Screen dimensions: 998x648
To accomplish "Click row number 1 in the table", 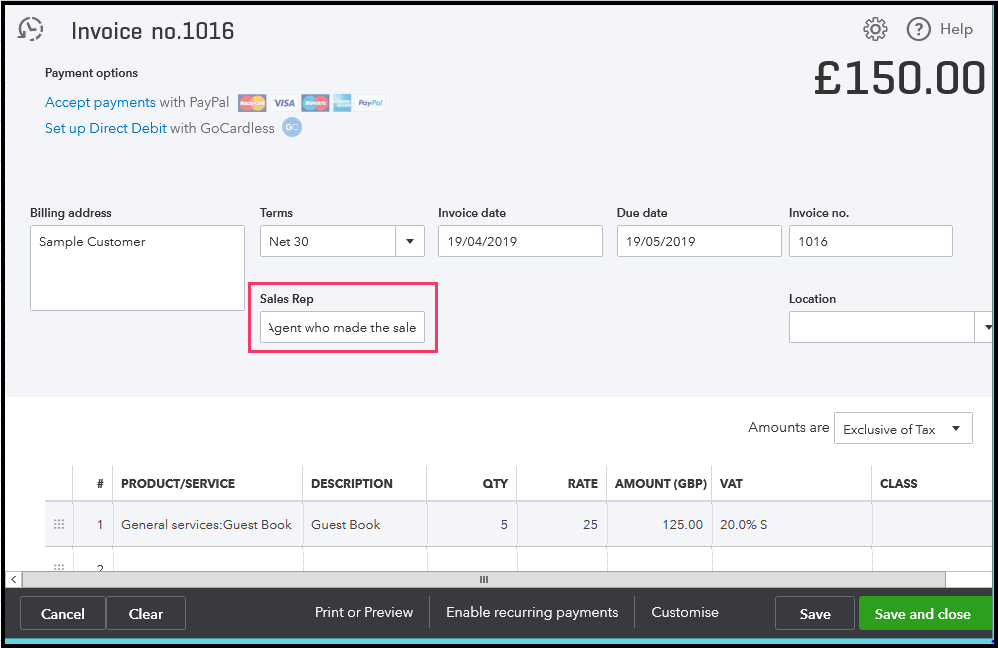I will tap(100, 525).
